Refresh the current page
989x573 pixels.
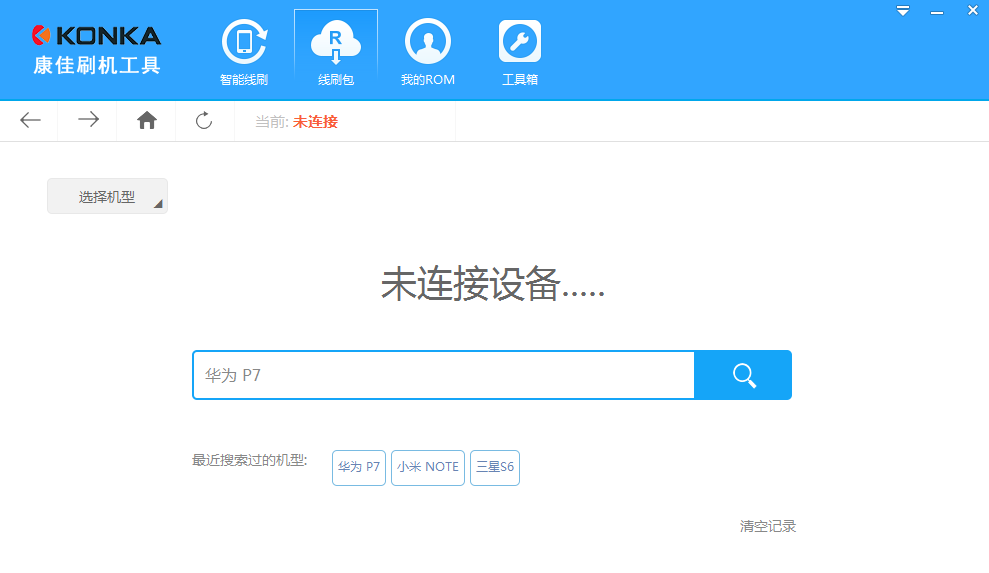pos(204,120)
